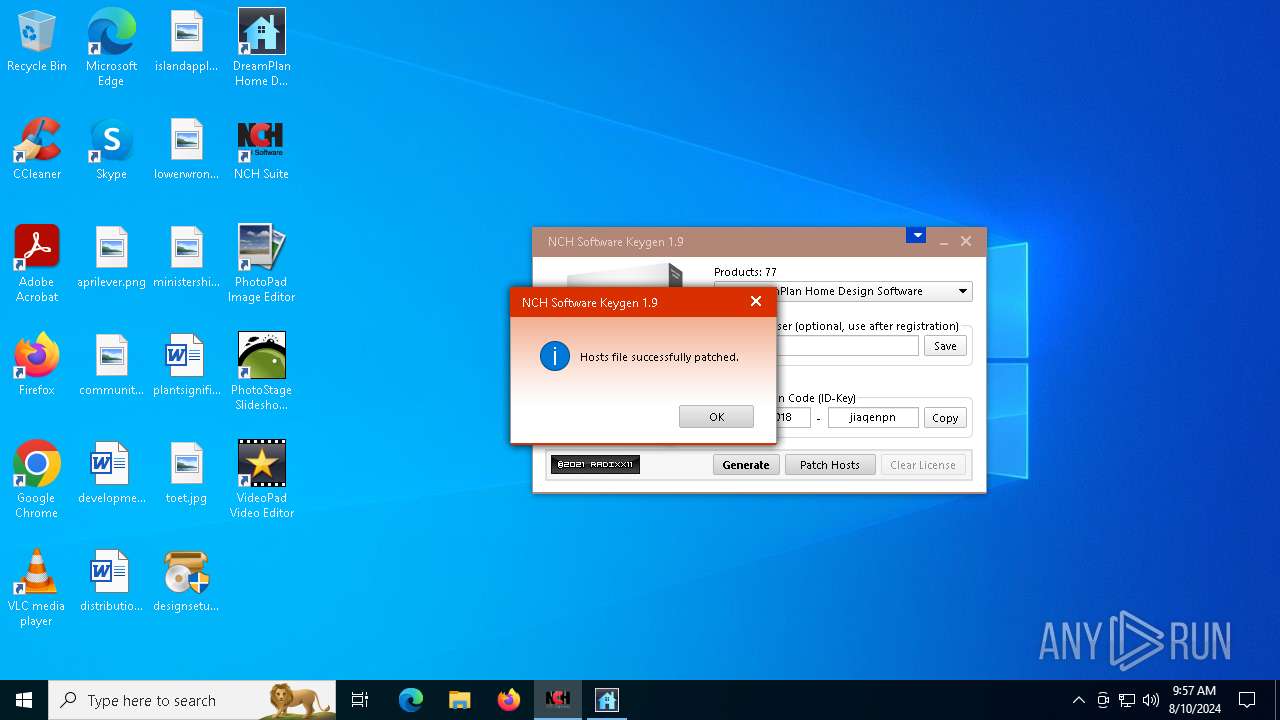The width and height of the screenshot is (1280, 720).
Task: Click the Patch Hosts button
Action: point(830,465)
